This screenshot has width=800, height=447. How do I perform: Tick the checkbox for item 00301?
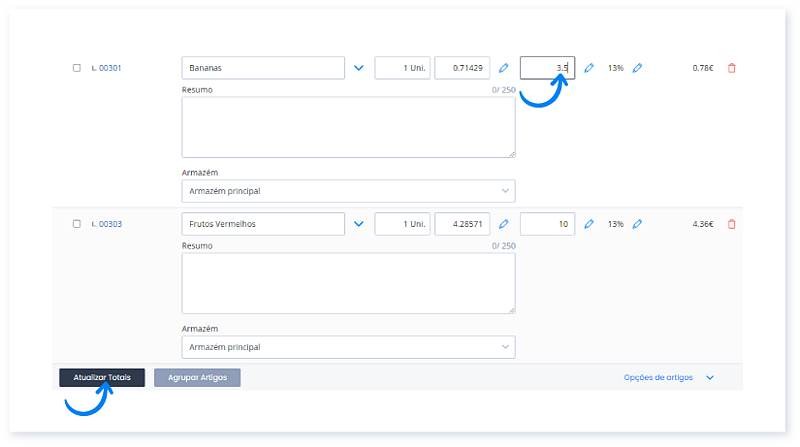pyautogui.click(x=77, y=68)
